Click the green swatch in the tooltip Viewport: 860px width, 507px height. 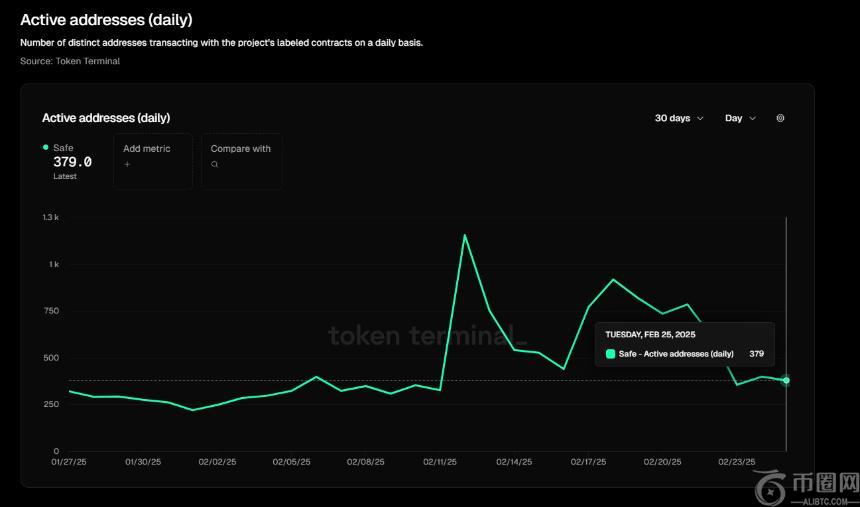[610, 354]
